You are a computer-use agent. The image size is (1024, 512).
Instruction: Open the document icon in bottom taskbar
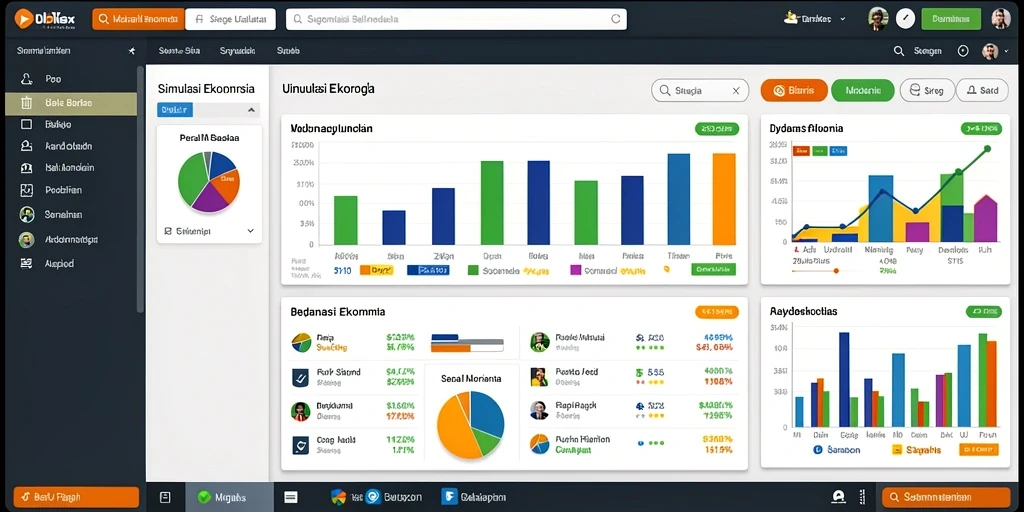[x=165, y=498]
